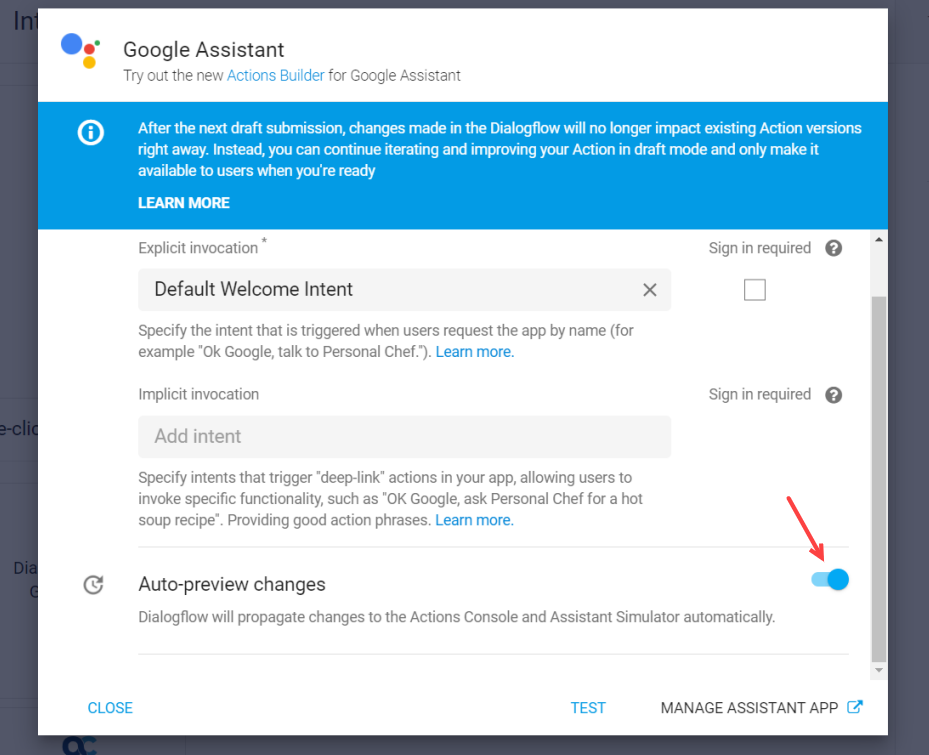Turn off Auto-preview changes toggle
Image resolution: width=929 pixels, height=755 pixels.
point(830,580)
